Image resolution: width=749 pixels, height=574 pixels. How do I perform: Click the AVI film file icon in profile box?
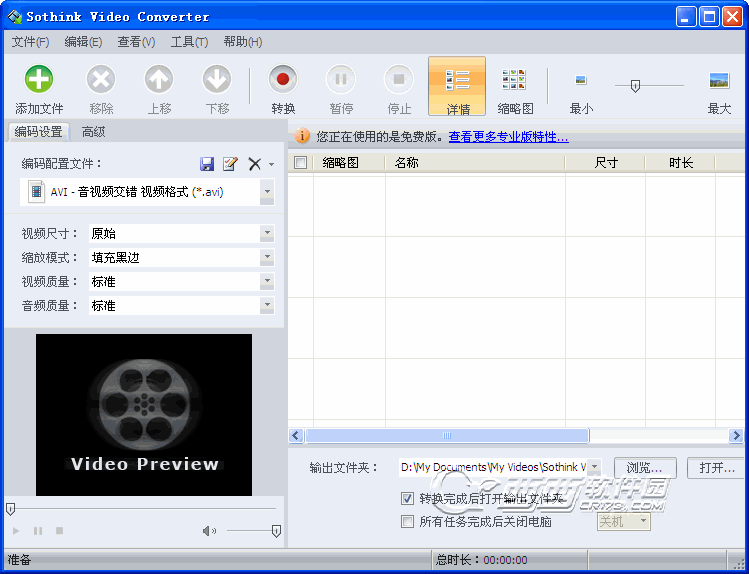click(x=36, y=191)
